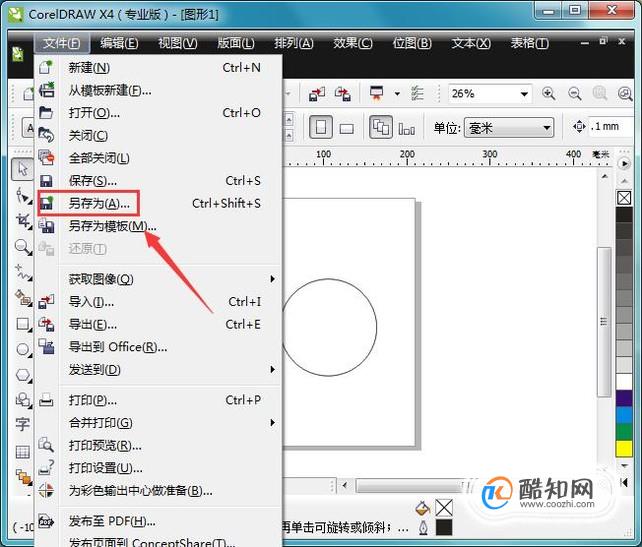Select the Polygon tool

[x=23, y=375]
